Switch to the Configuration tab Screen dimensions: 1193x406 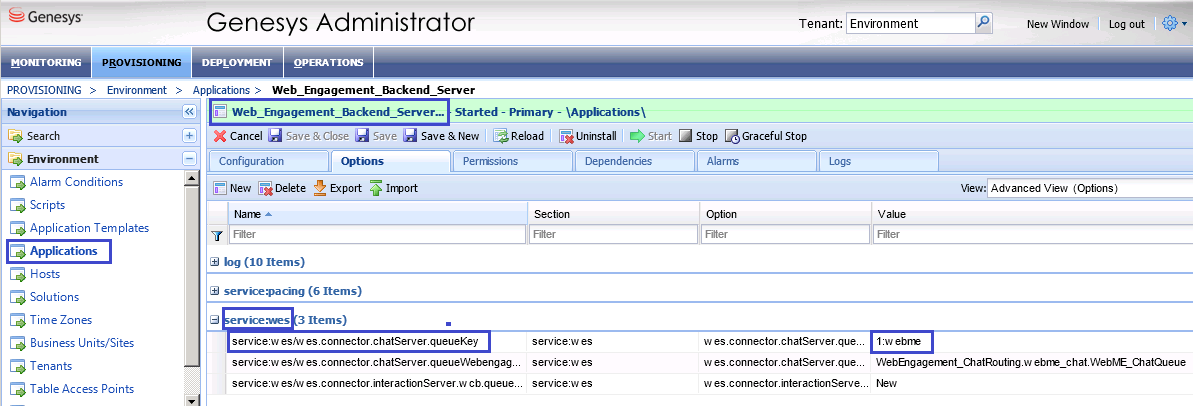[x=267, y=161]
